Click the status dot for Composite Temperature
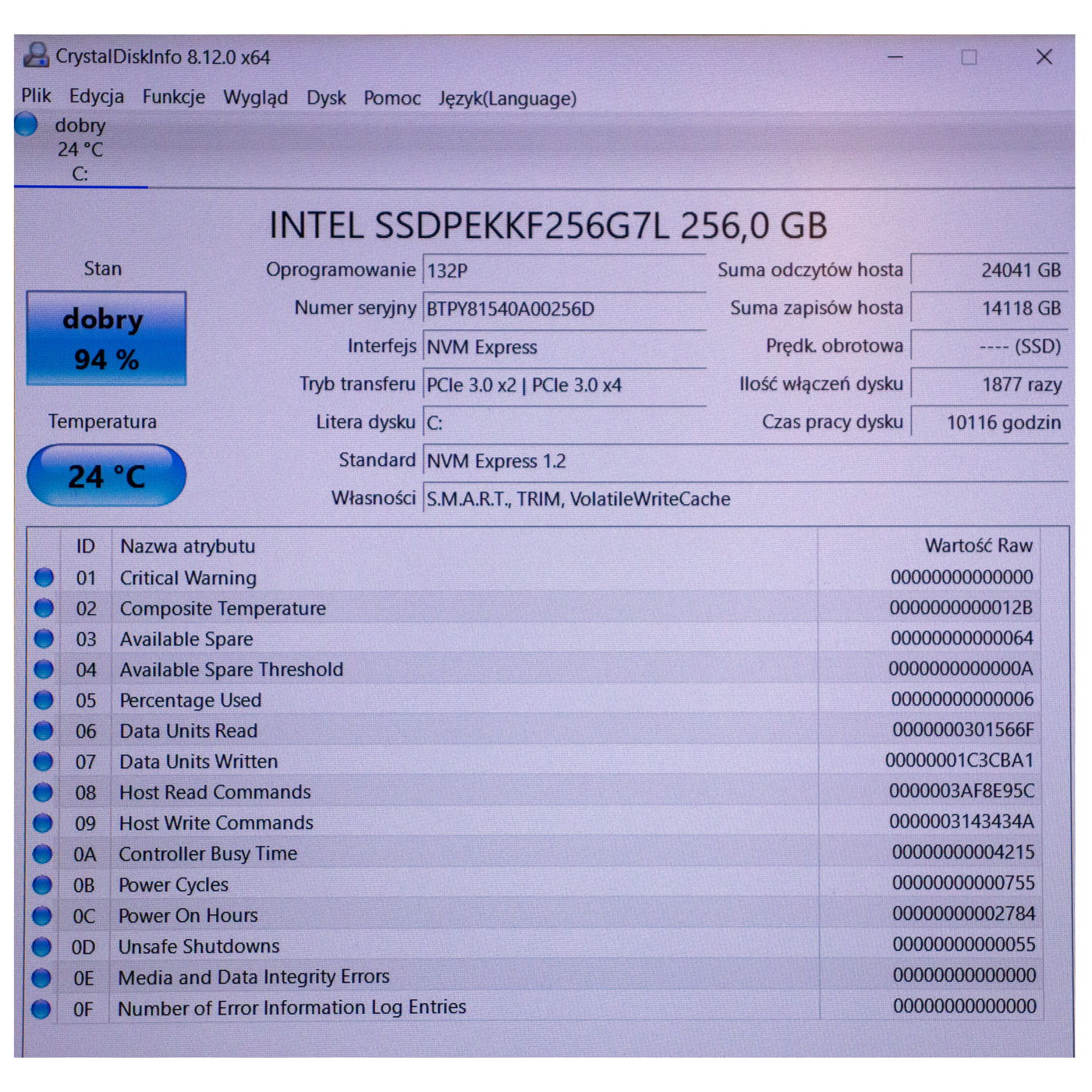This screenshot has width=1092, height=1092. (x=44, y=608)
